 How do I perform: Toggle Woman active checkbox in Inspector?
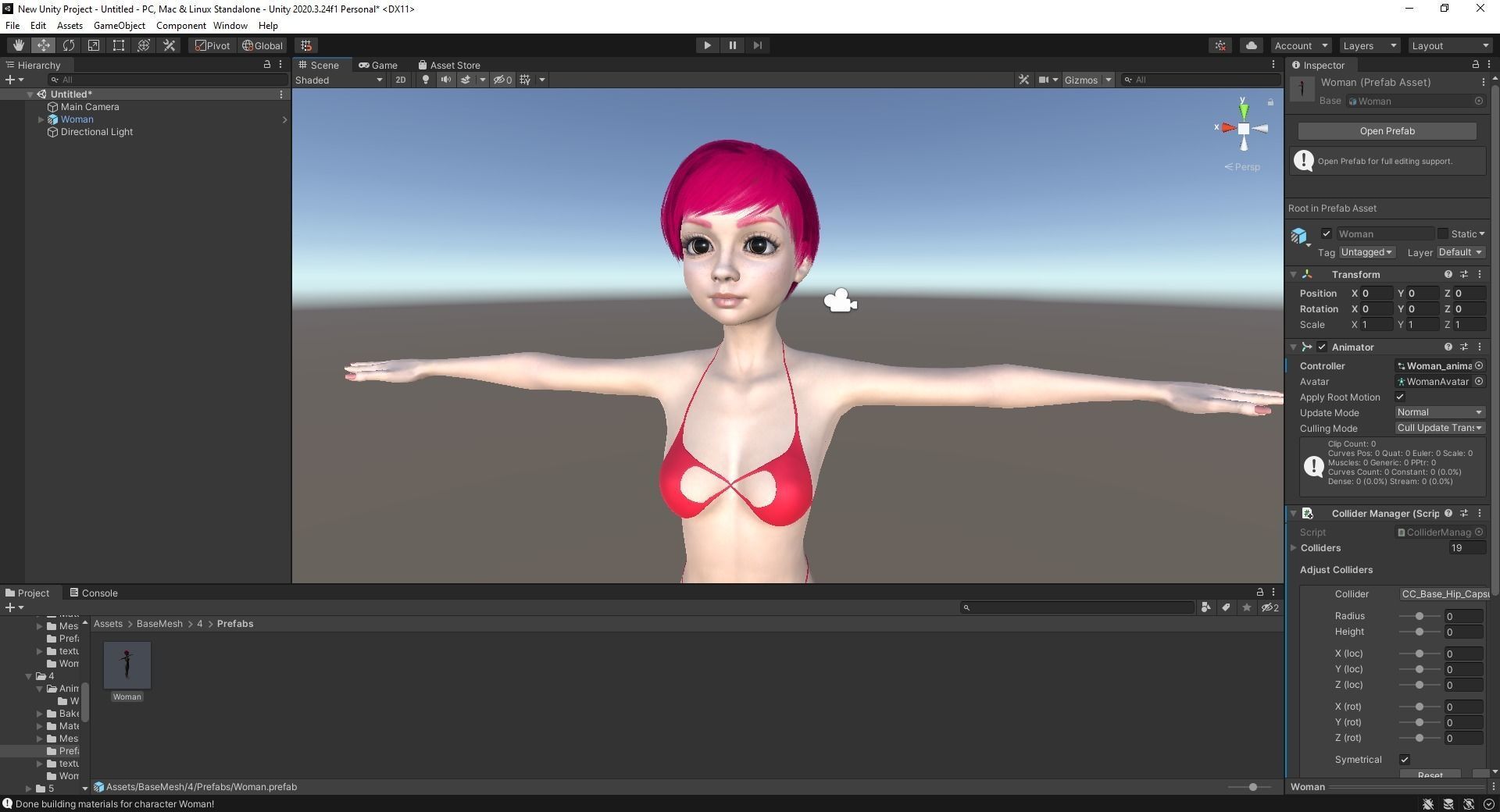[1326, 234]
